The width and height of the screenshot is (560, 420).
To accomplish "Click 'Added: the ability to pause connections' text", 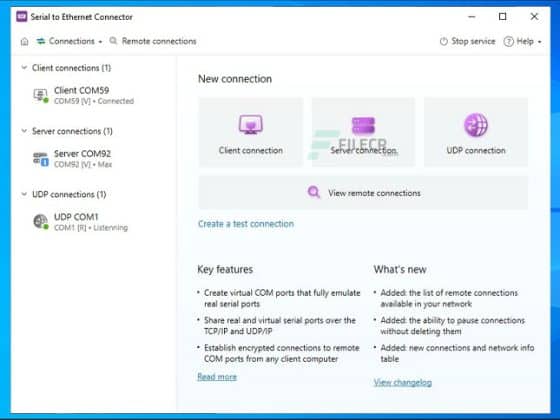I will 452,326.
